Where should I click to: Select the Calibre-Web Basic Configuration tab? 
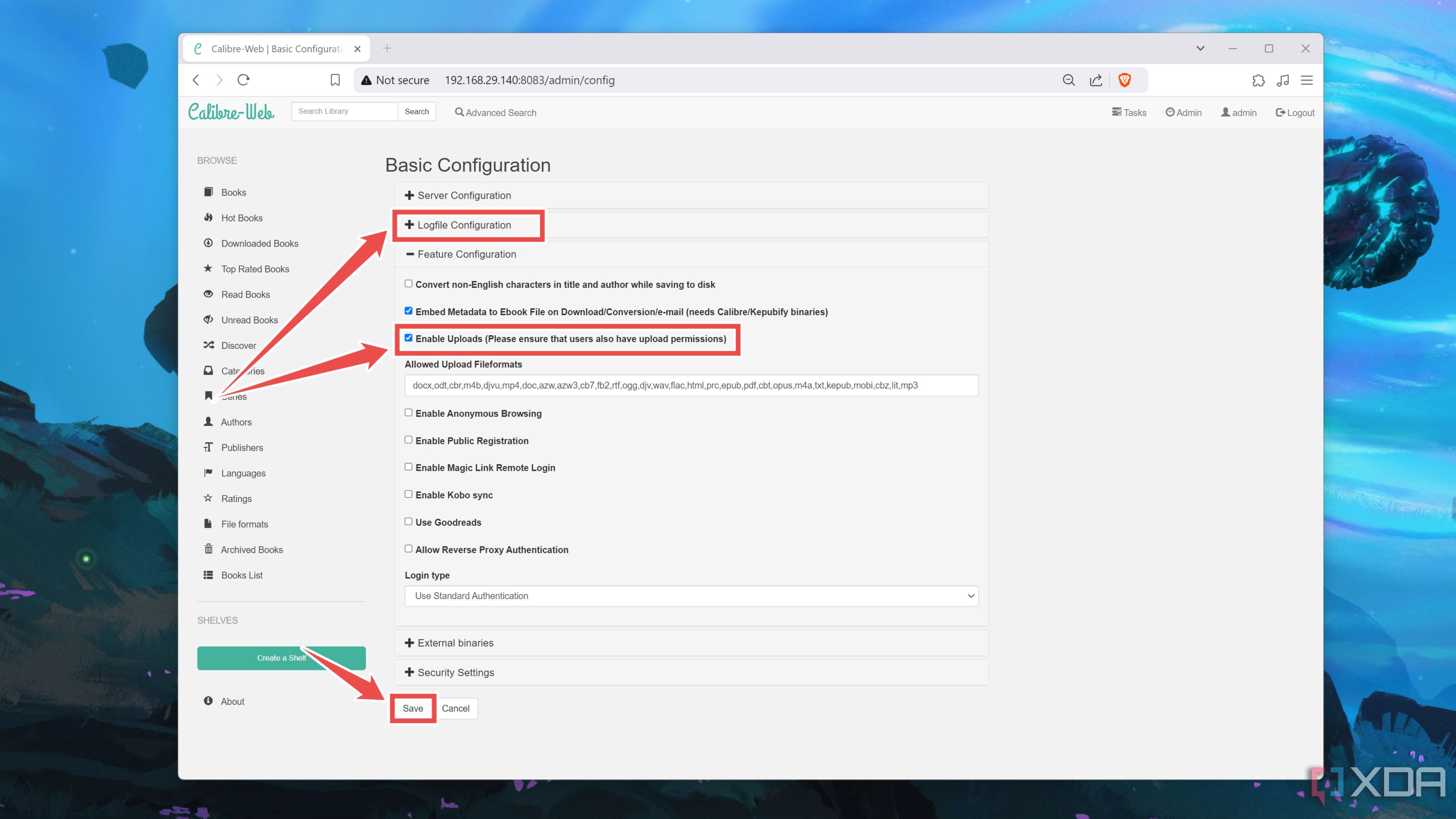pyautogui.click(x=276, y=49)
